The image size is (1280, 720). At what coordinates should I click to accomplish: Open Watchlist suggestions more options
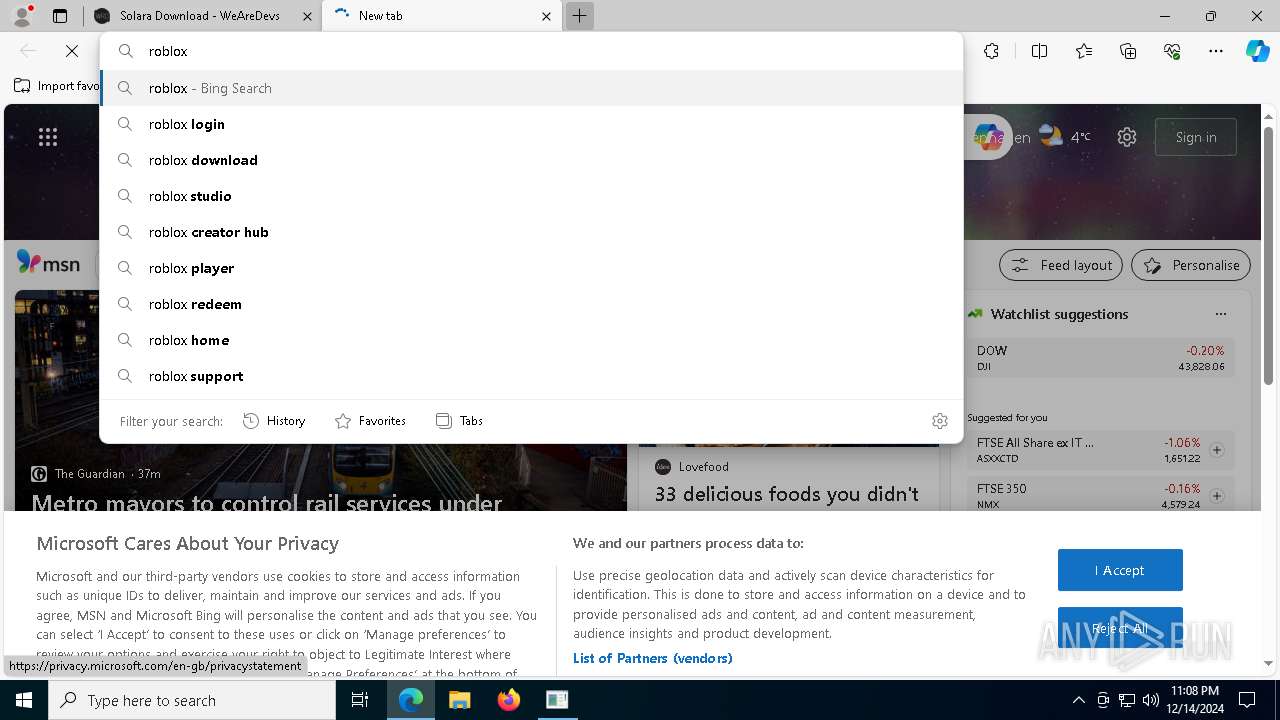click(x=1220, y=314)
